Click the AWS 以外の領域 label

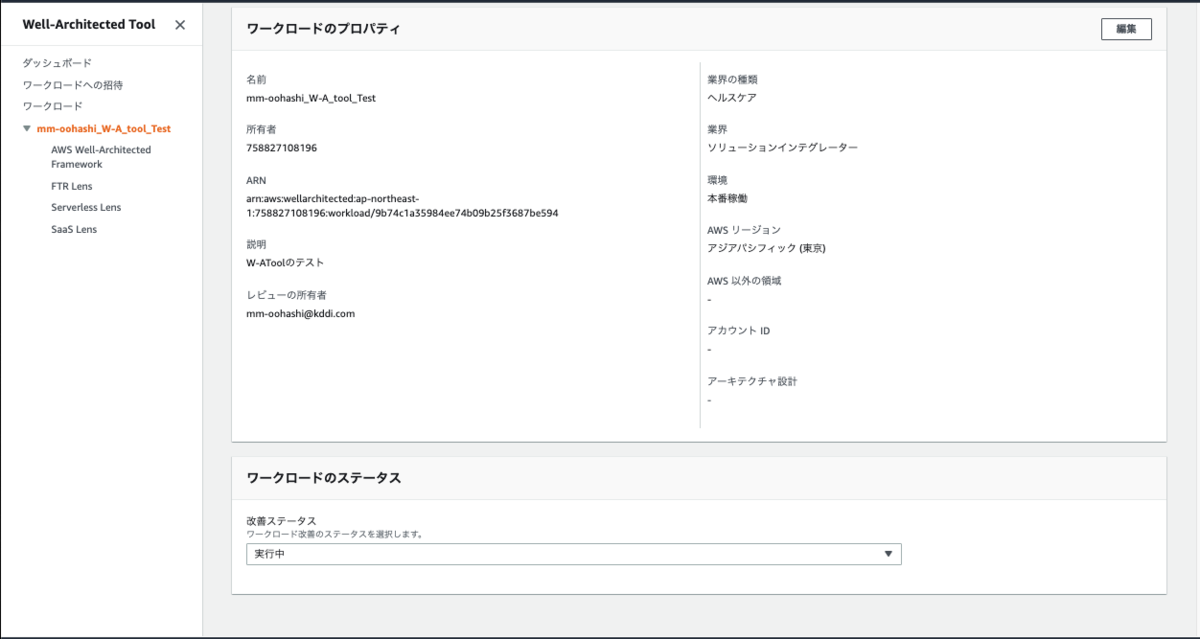(x=744, y=281)
